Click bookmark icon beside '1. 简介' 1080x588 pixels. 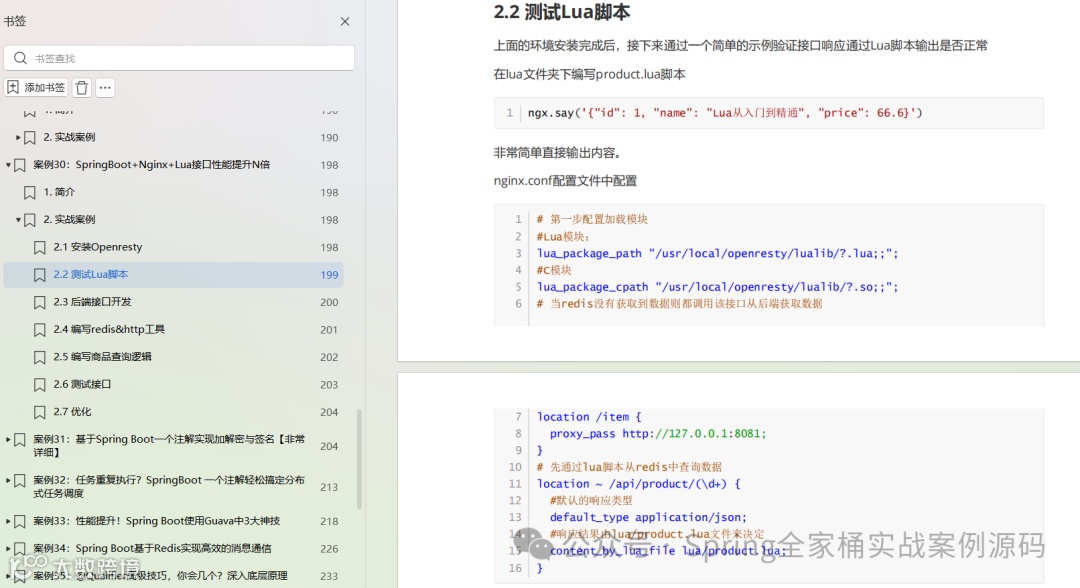coord(30,193)
